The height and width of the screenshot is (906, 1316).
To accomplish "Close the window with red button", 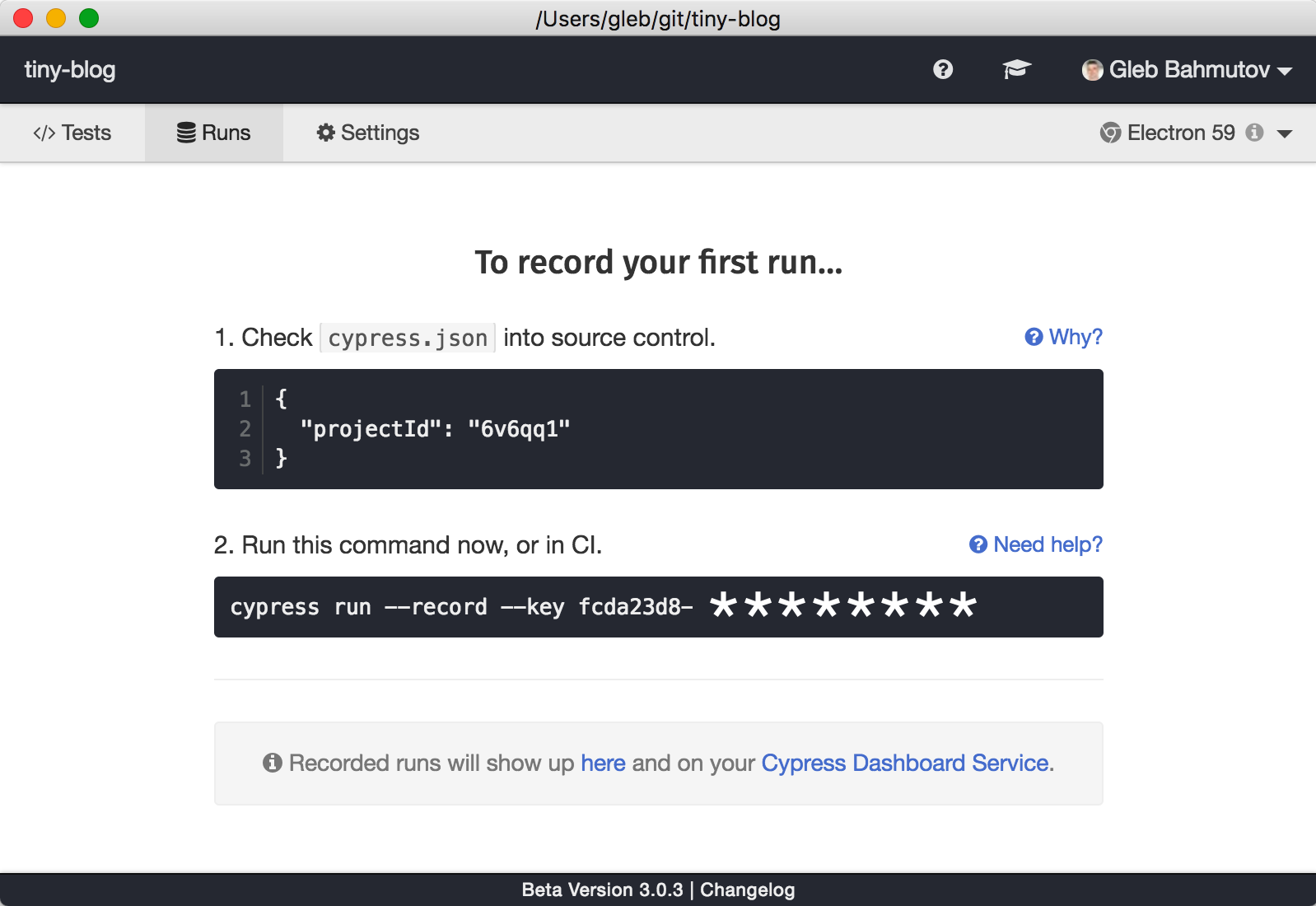I will click(23, 18).
